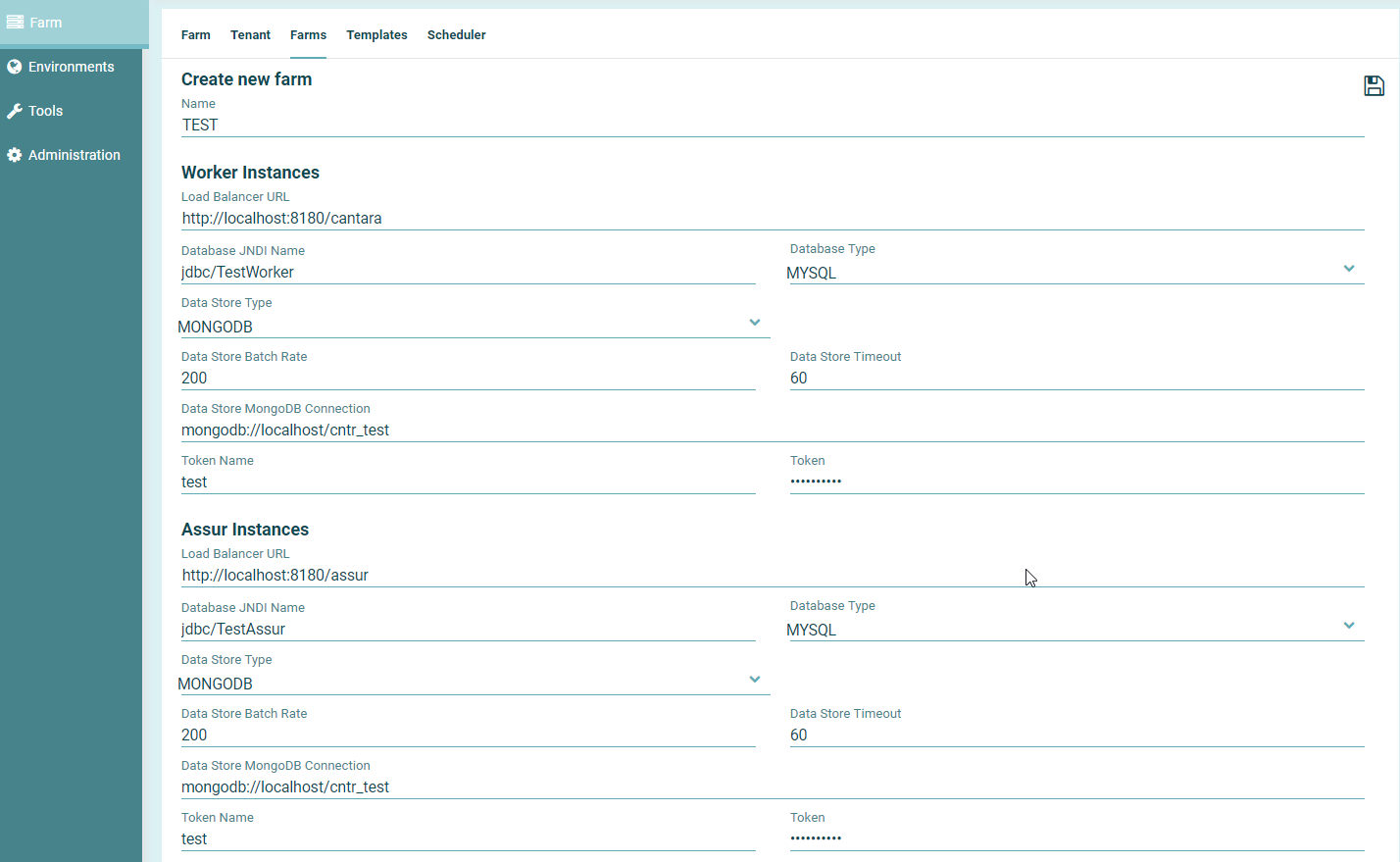Click the Administration gear icon

(x=15, y=155)
